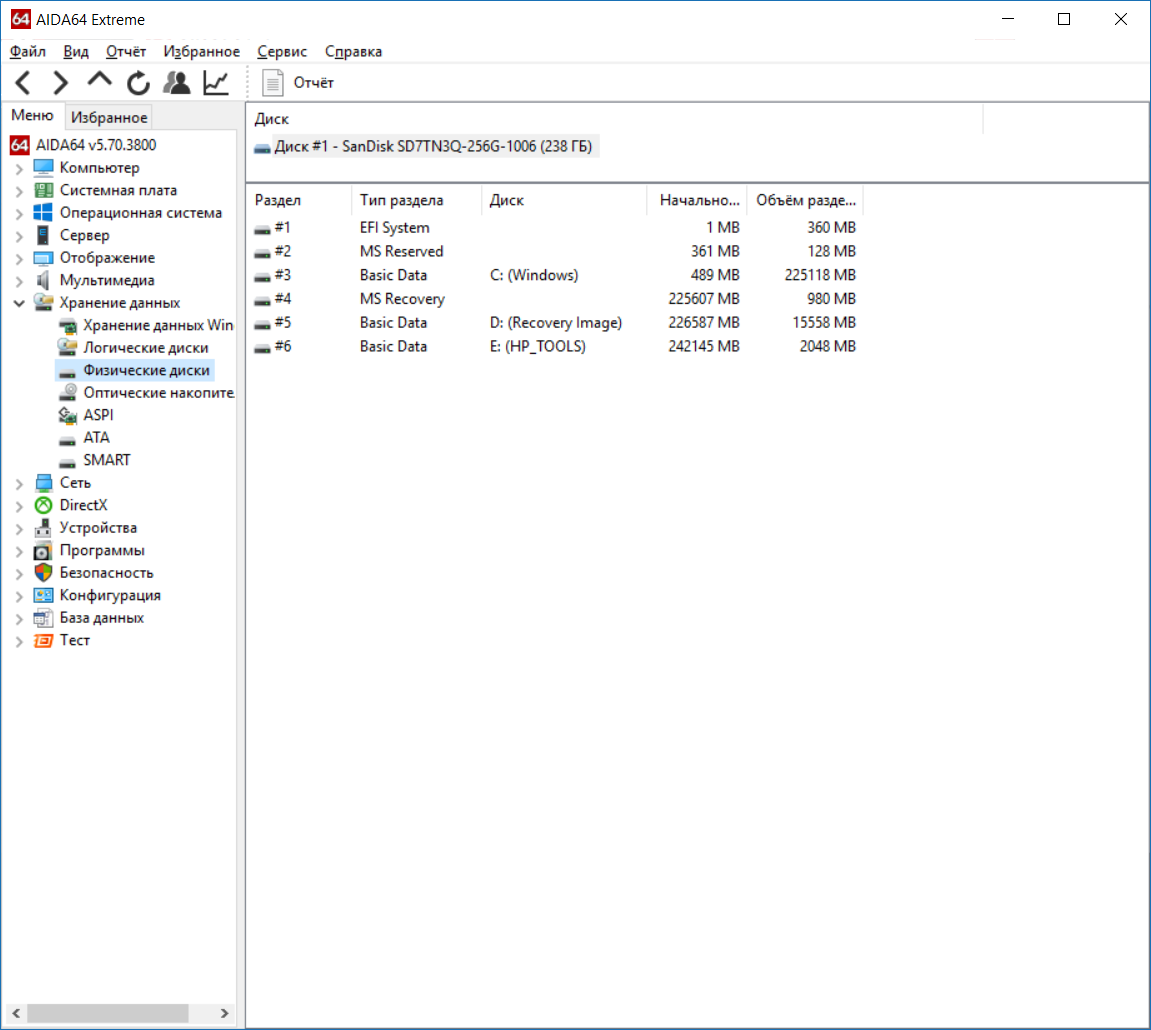Screen dimensions: 1151x1030
Task: Click the Операционная система Windows icon
Action: pos(43,212)
